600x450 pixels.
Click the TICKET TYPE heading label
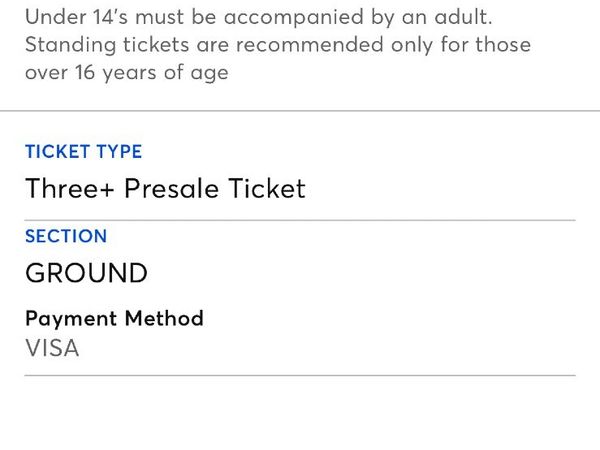tap(83, 152)
